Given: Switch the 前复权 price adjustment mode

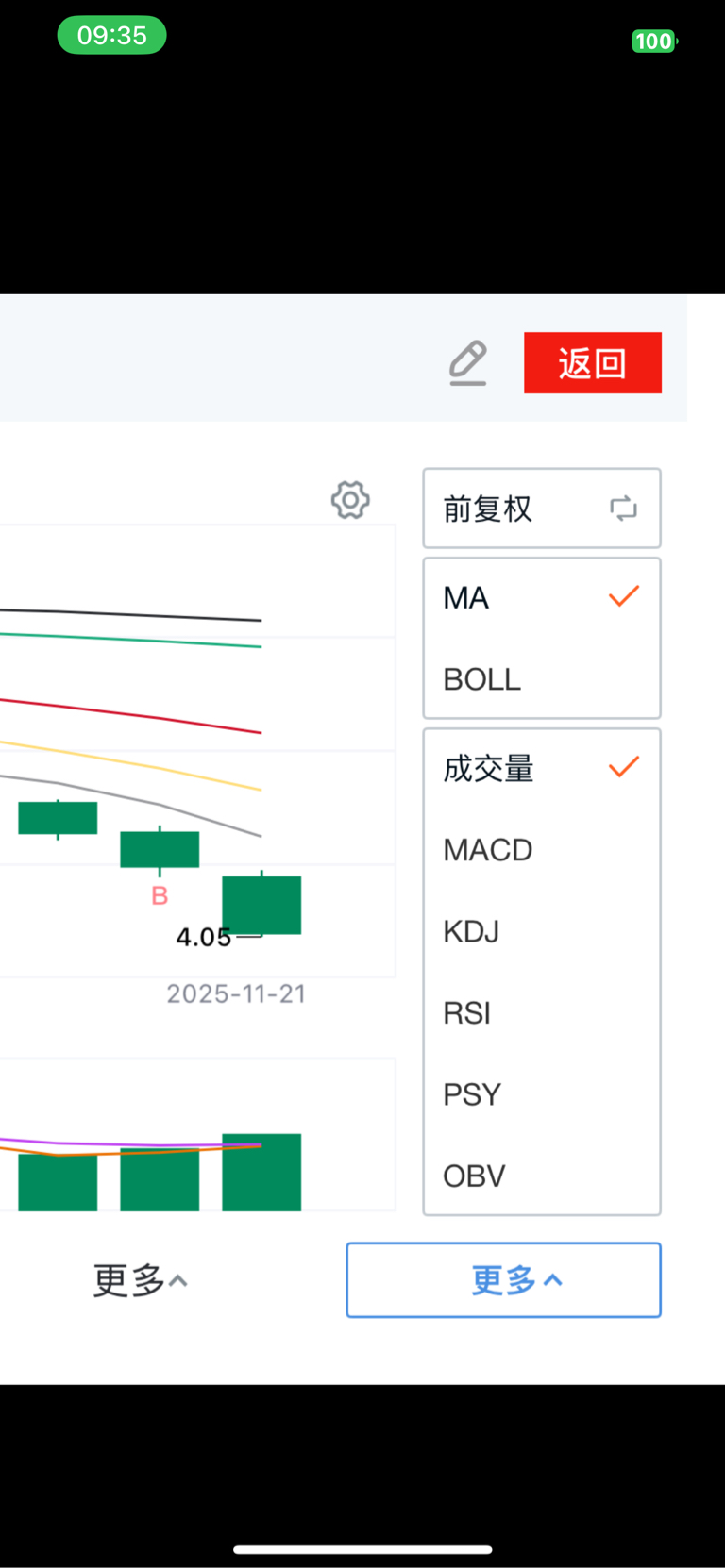Looking at the screenshot, I should click(488, 509).
